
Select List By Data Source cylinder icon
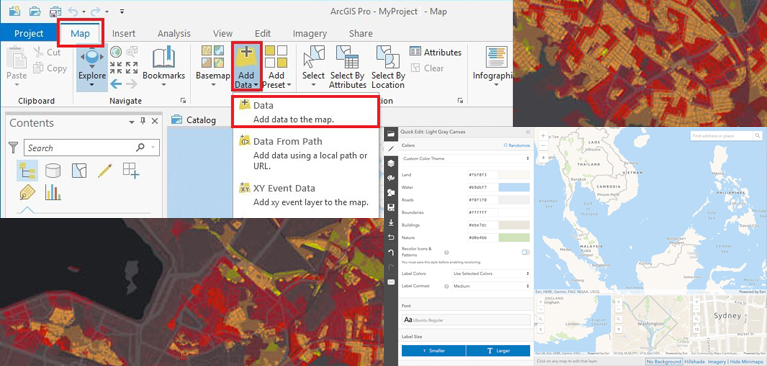click(x=53, y=170)
